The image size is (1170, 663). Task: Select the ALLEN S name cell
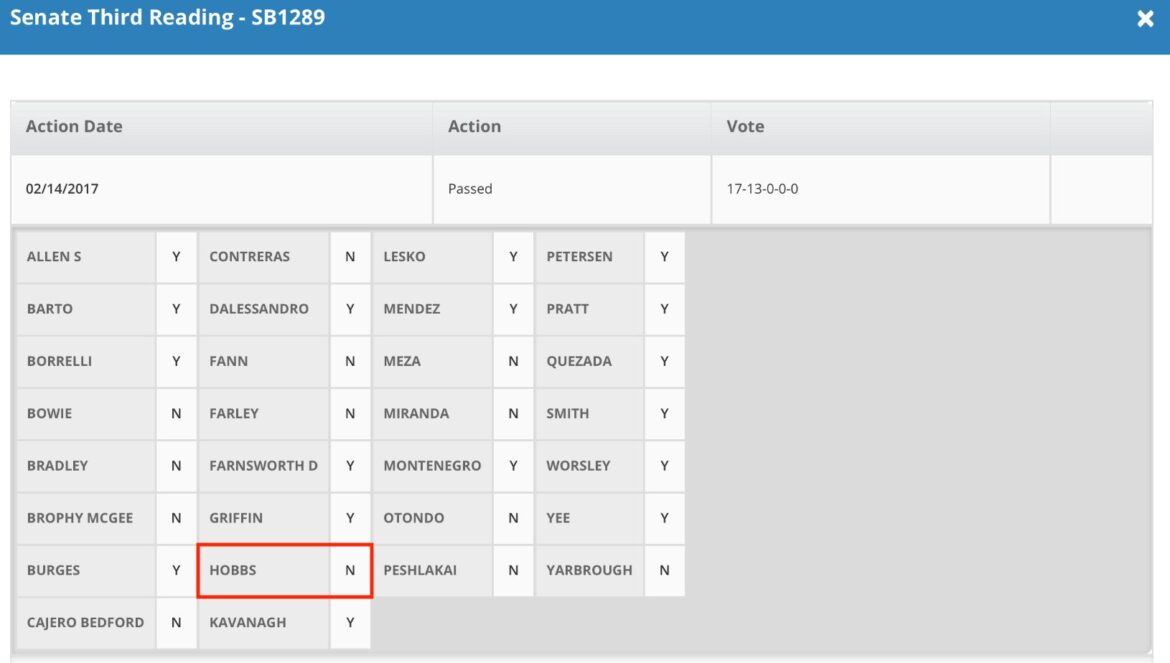(86, 257)
